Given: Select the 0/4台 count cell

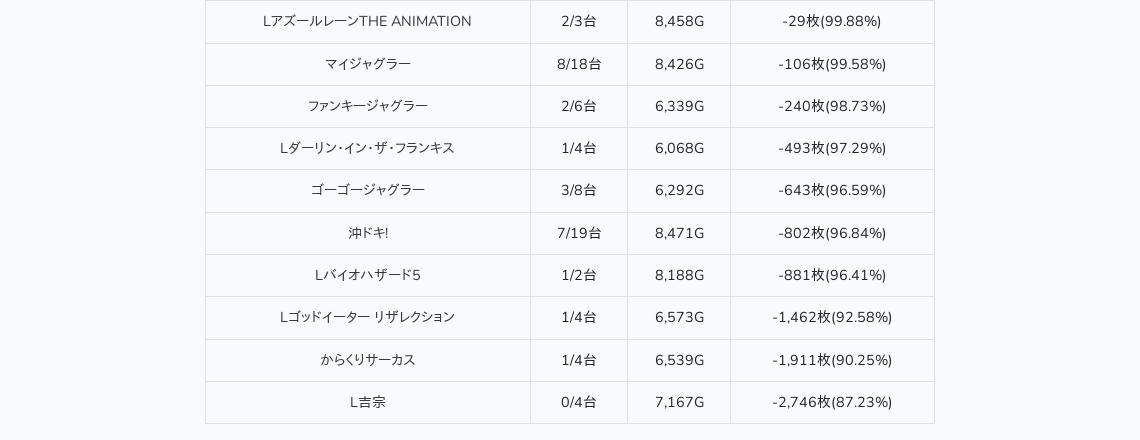Looking at the screenshot, I should pyautogui.click(x=579, y=402).
